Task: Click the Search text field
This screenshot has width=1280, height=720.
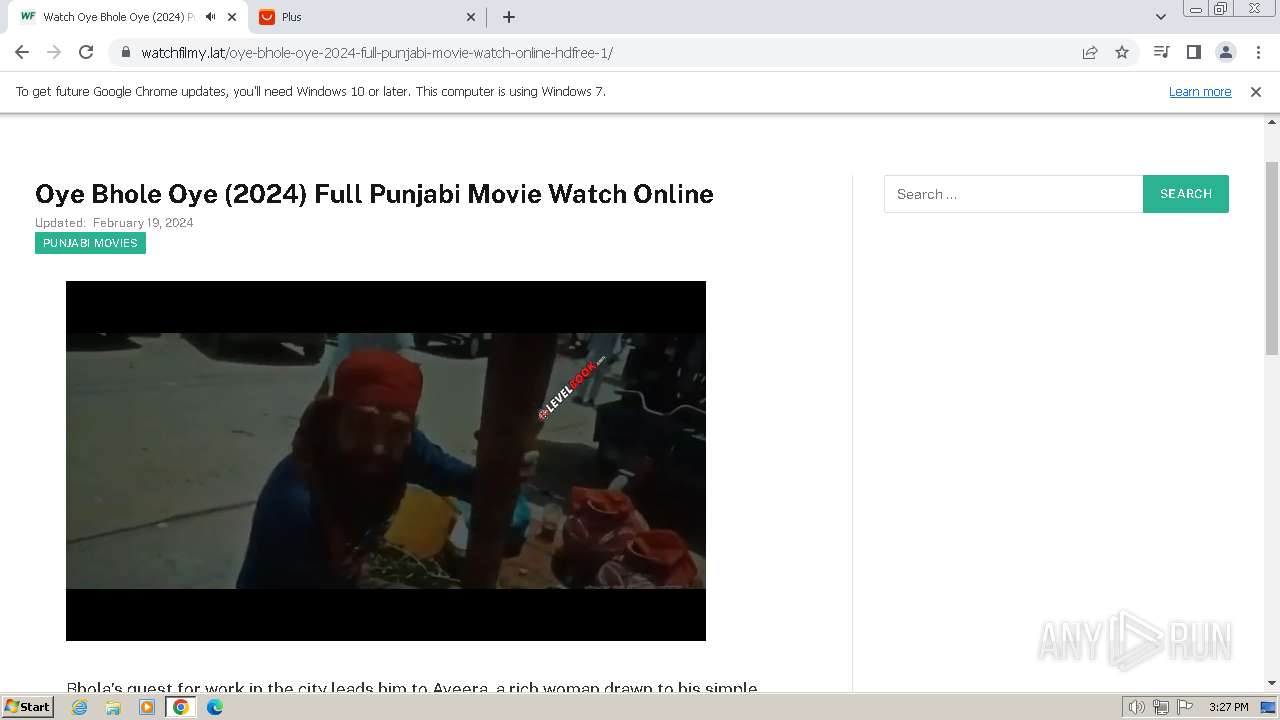Action: click(x=1013, y=194)
